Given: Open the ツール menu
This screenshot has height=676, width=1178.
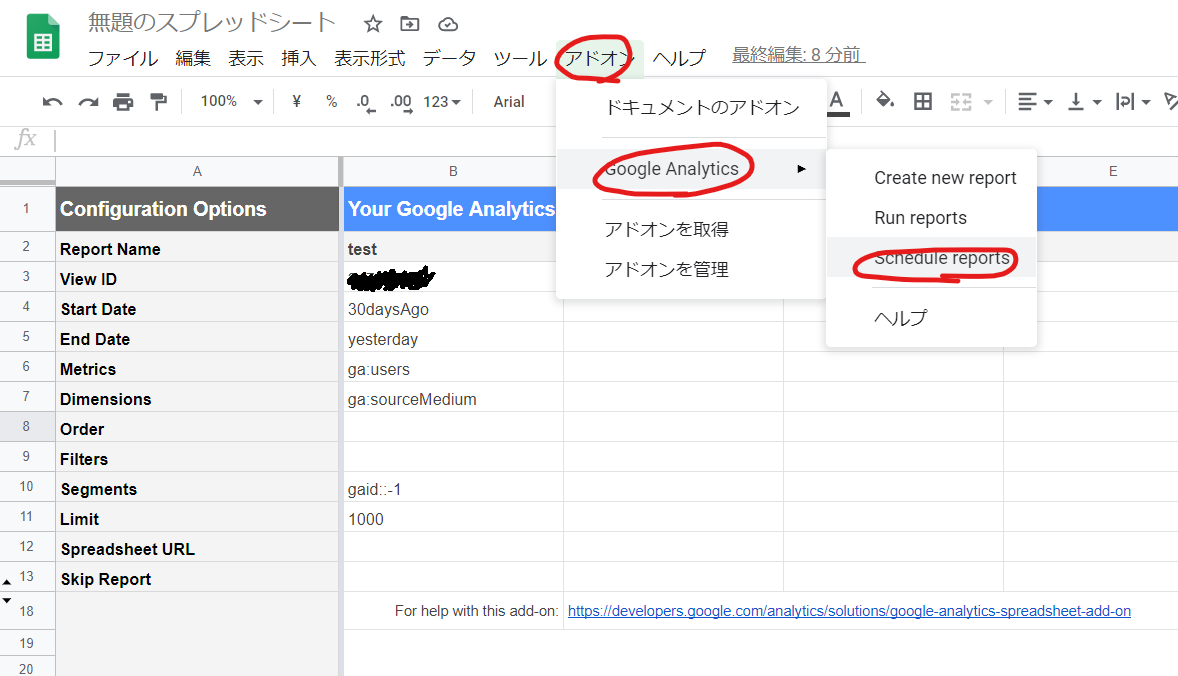Looking at the screenshot, I should click(x=520, y=59).
